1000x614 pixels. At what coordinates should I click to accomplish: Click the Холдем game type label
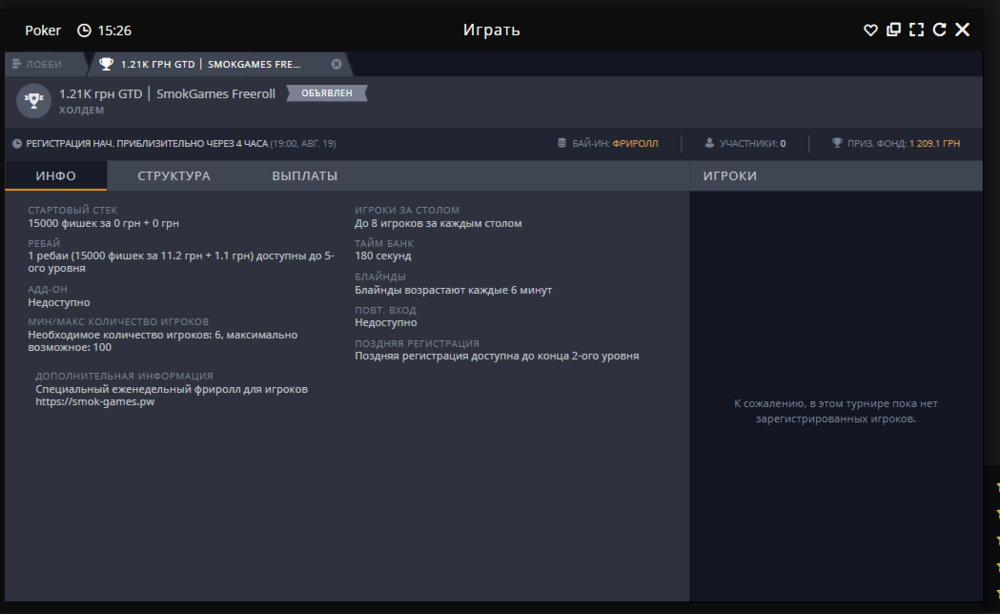tap(82, 110)
